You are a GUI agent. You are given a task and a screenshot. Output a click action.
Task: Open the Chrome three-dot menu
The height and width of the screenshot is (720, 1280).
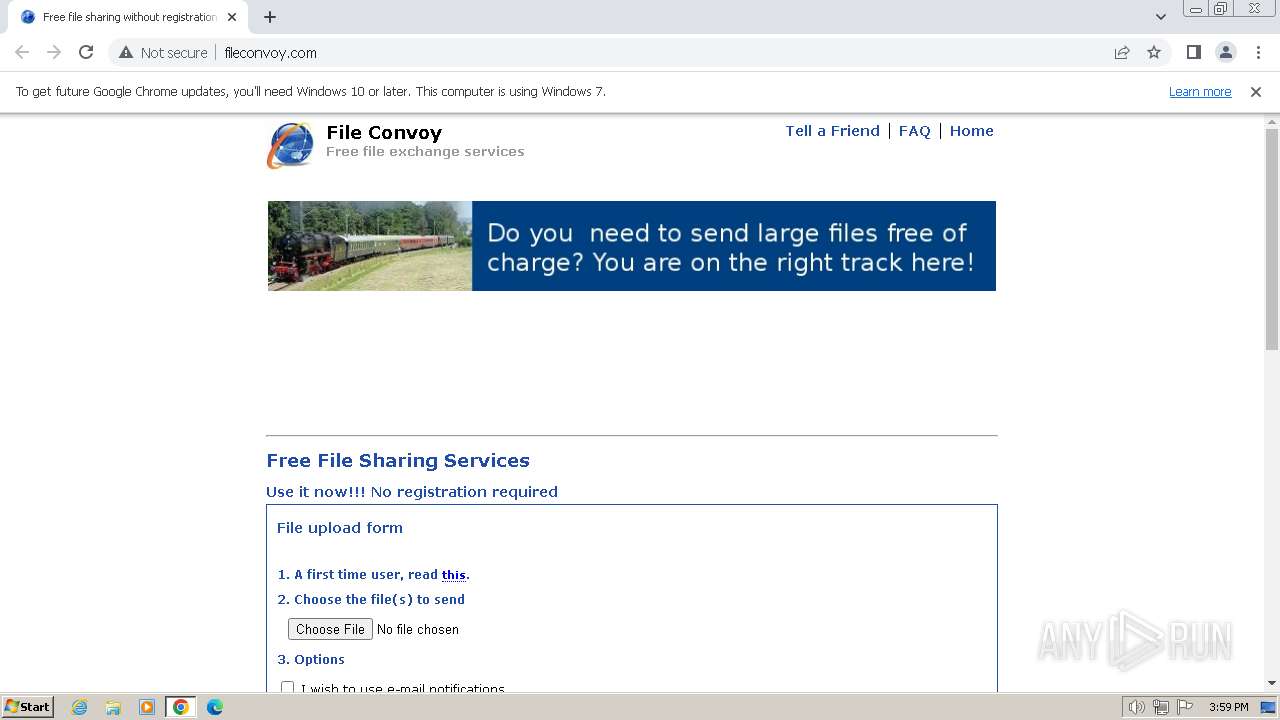pyautogui.click(x=1258, y=52)
